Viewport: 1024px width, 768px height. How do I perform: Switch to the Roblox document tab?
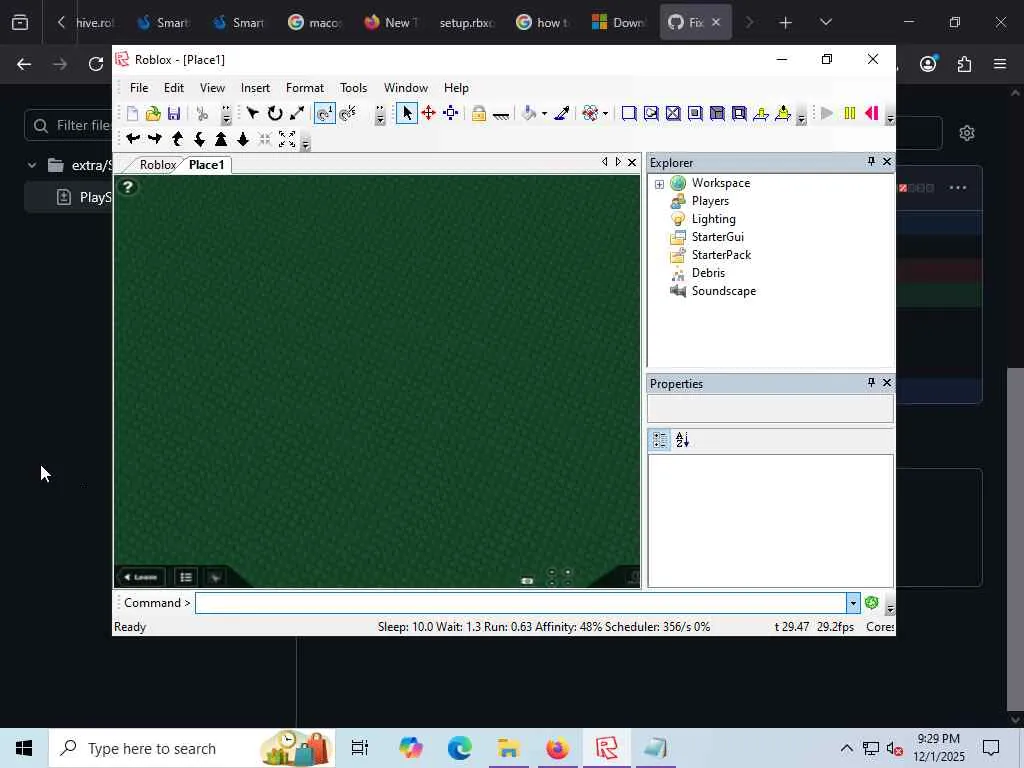[x=157, y=165]
